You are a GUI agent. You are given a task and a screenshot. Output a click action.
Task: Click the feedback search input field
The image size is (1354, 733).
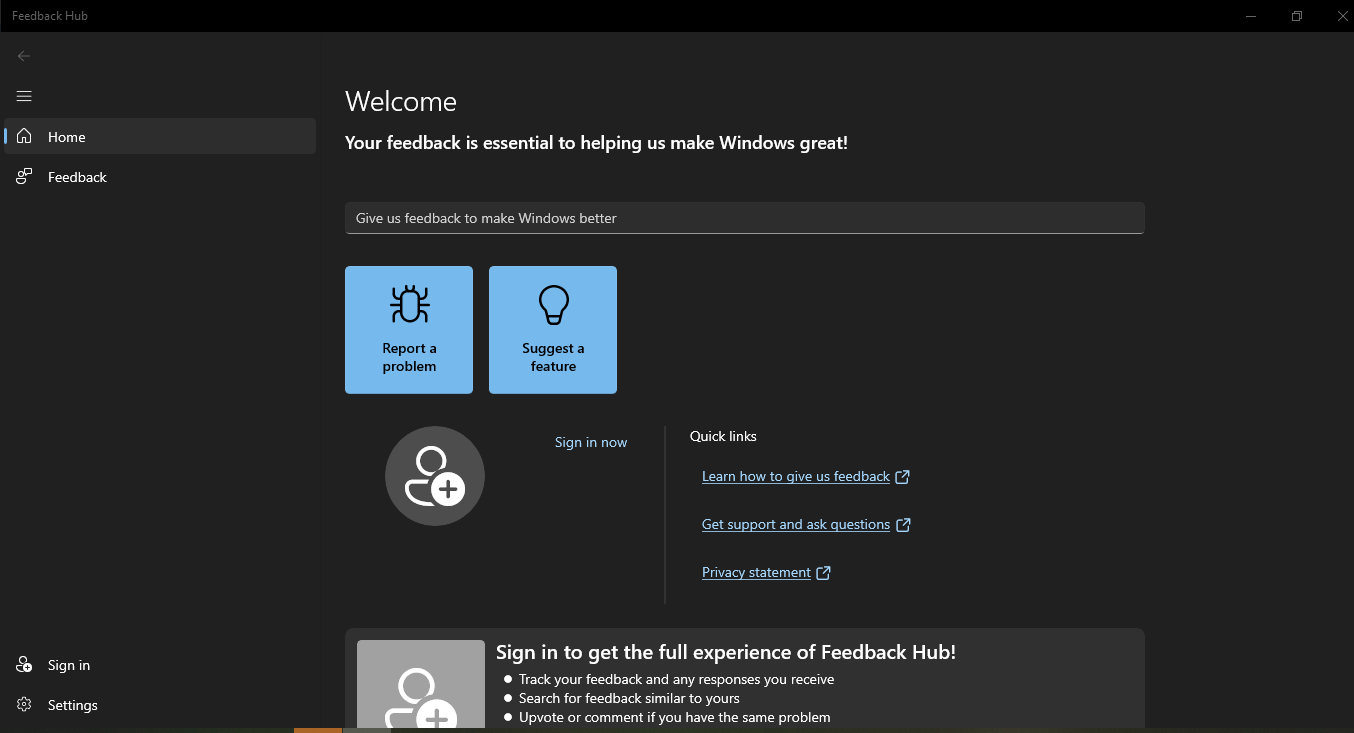click(744, 218)
